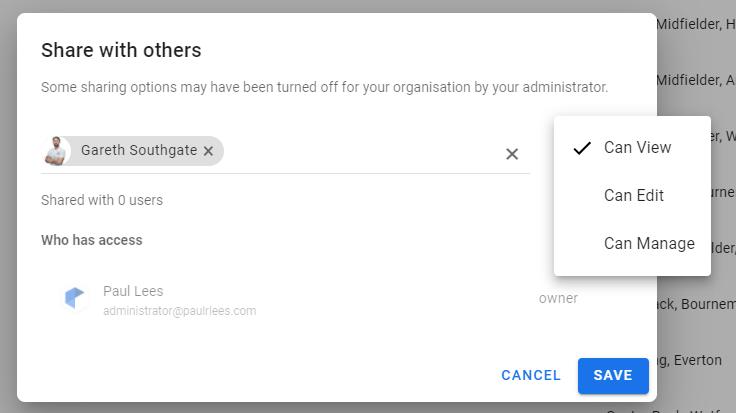The width and height of the screenshot is (736, 413).
Task: Click Gareth Southgate's avatar photo
Action: [x=56, y=151]
